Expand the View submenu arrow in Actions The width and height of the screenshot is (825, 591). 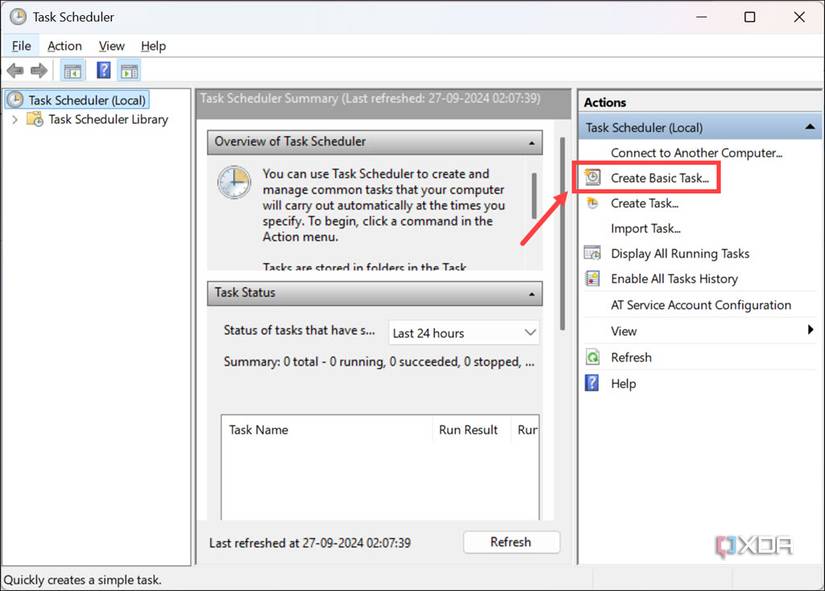click(810, 330)
